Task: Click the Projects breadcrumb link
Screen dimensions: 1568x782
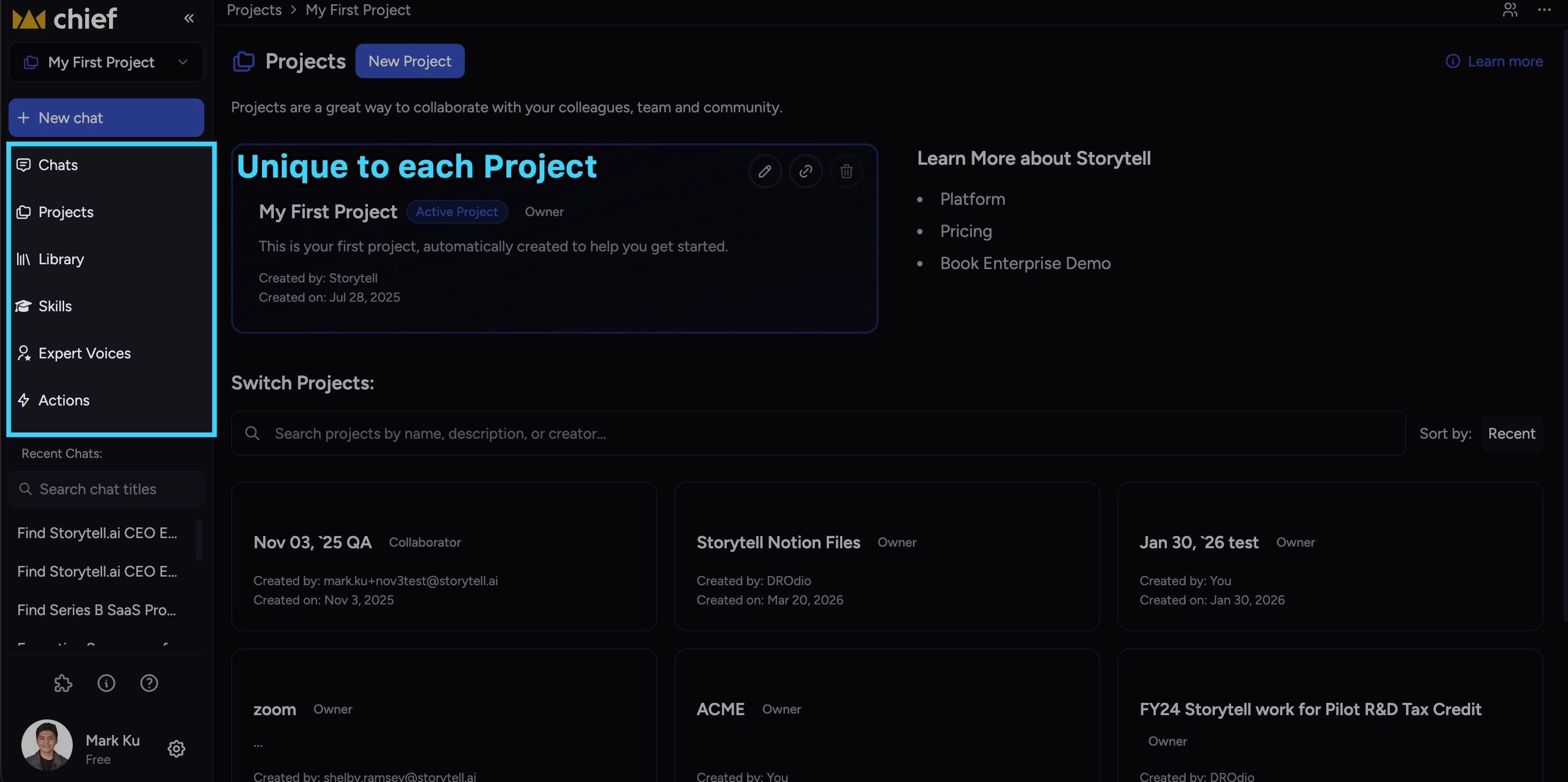Action: coord(254,10)
